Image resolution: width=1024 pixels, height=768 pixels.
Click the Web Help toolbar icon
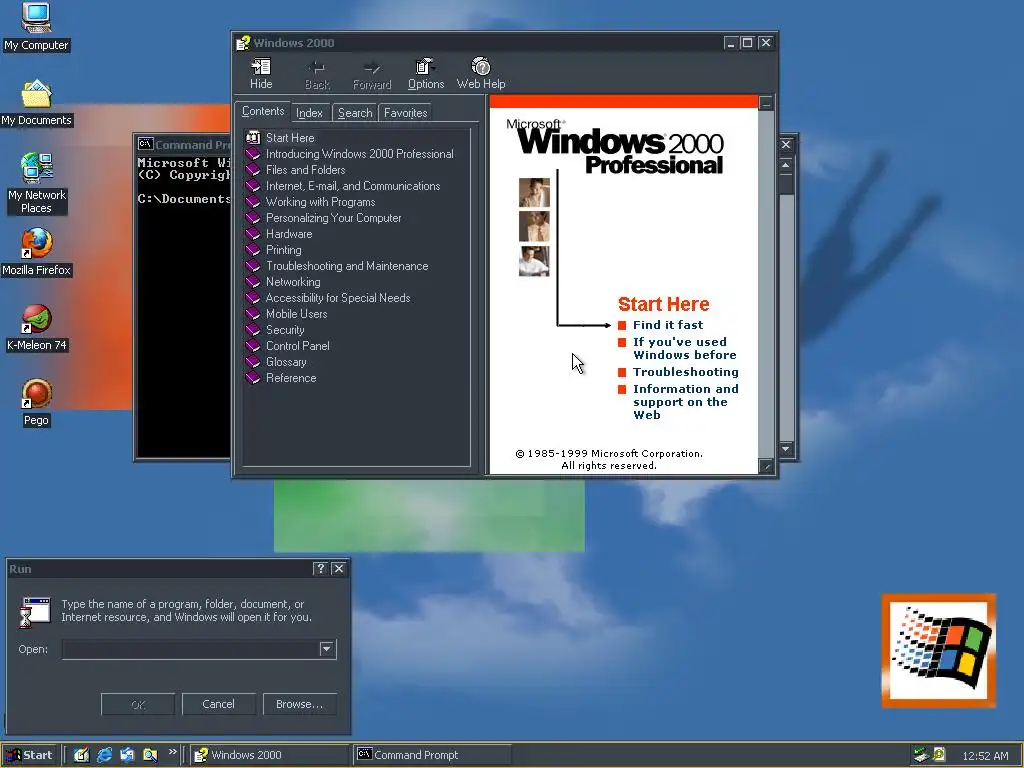(x=481, y=73)
